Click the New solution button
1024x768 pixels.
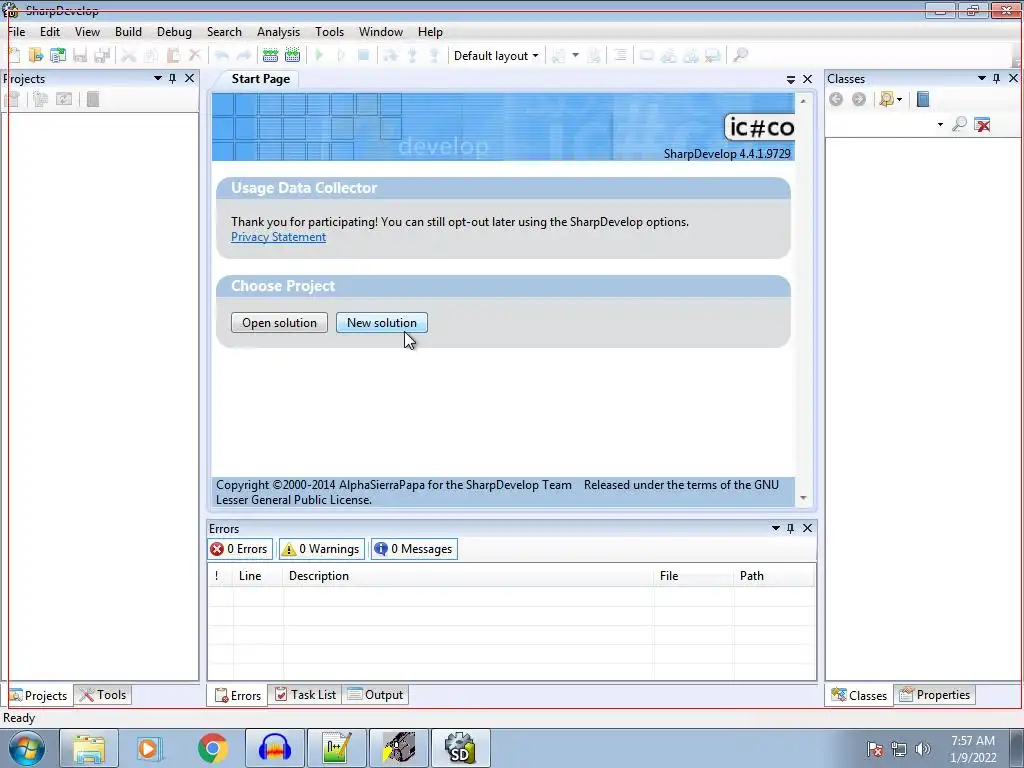pos(381,323)
